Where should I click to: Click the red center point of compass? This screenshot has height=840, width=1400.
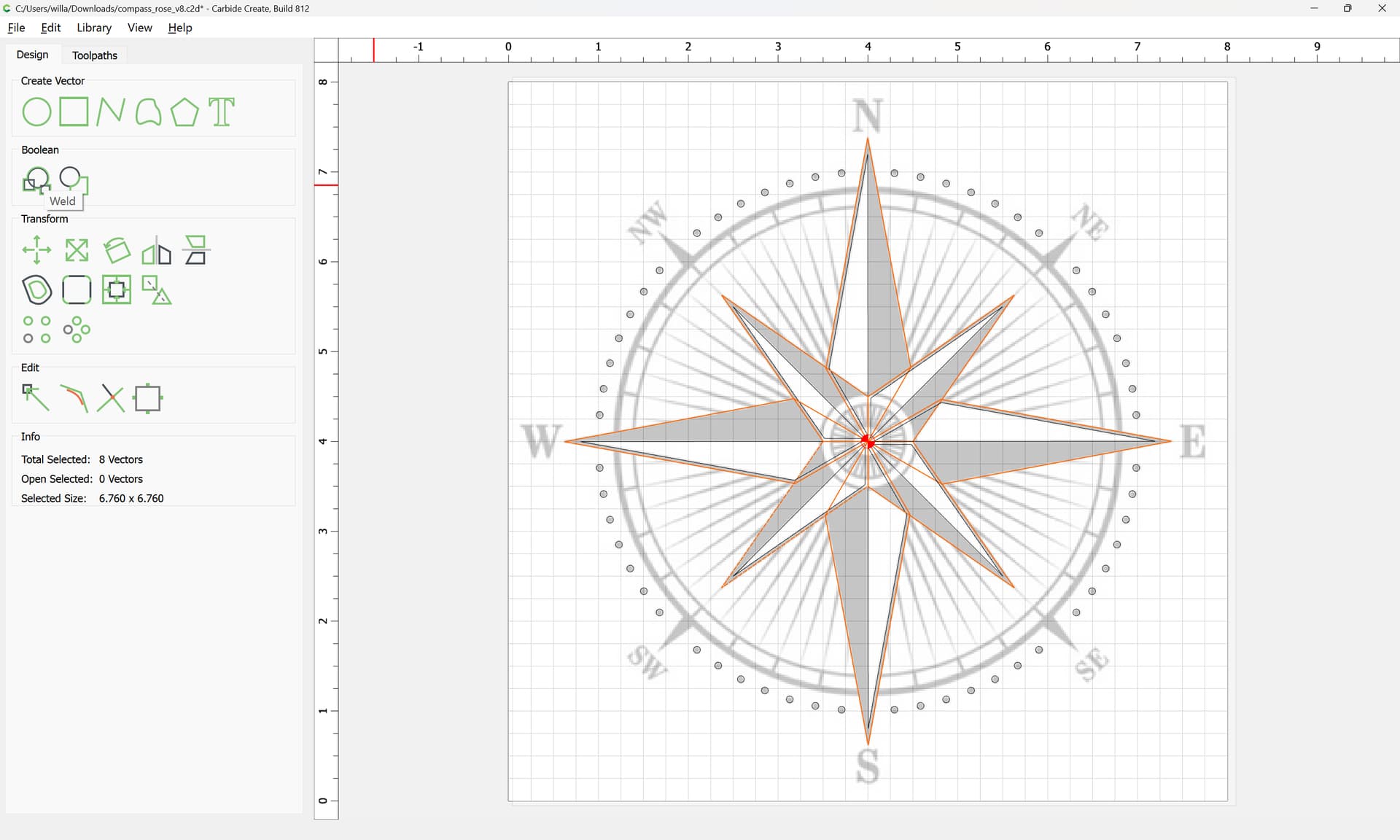coord(868,441)
